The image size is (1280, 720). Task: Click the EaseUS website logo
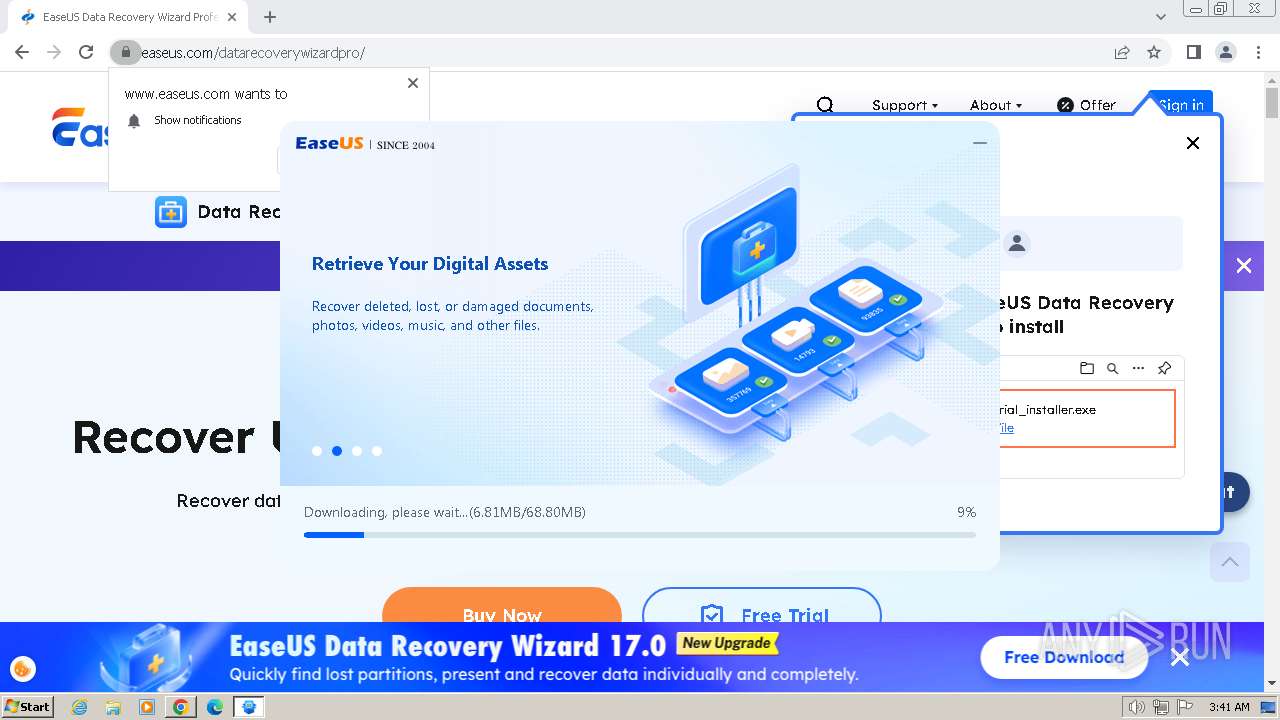click(x=80, y=128)
